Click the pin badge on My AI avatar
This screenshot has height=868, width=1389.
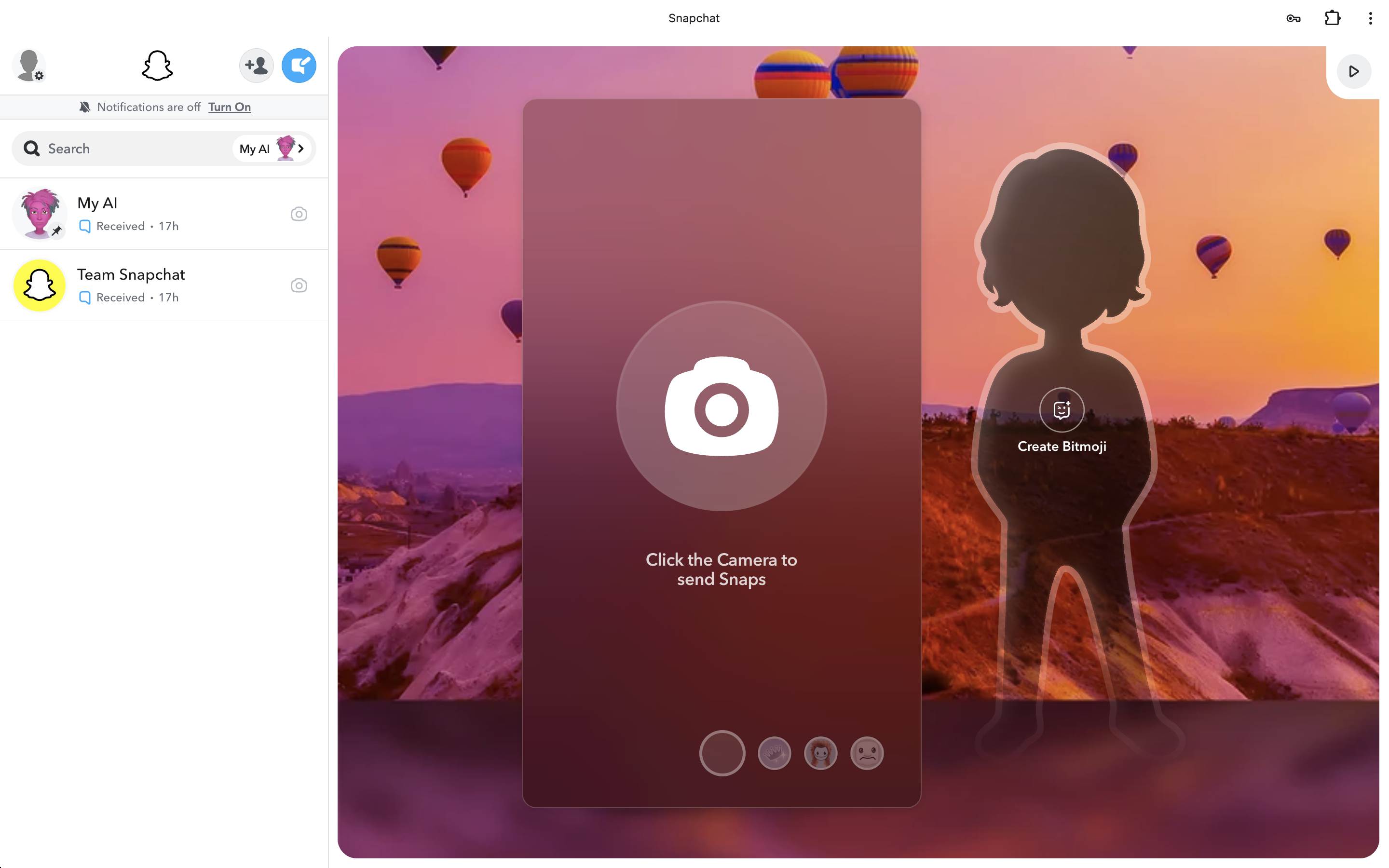pyautogui.click(x=57, y=231)
